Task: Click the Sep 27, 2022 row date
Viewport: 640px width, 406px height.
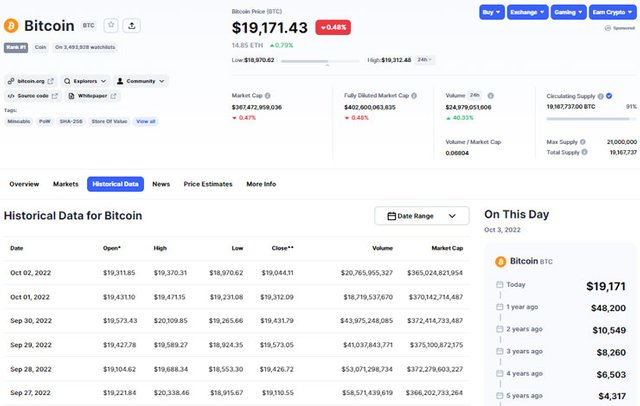Action: (x=30, y=393)
